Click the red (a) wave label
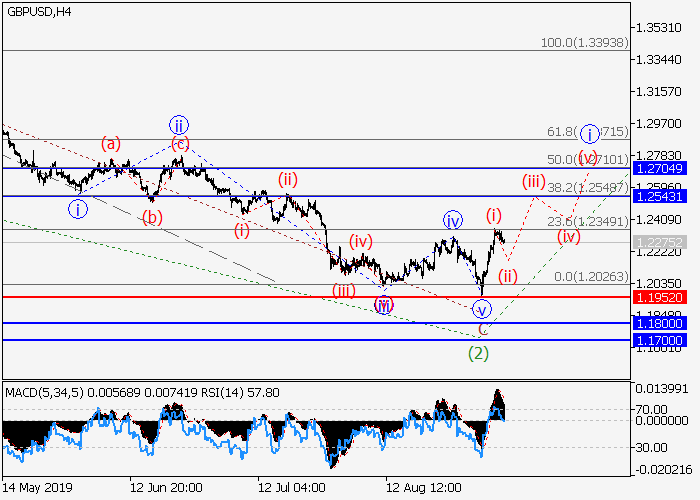The image size is (700, 500). click(110, 144)
